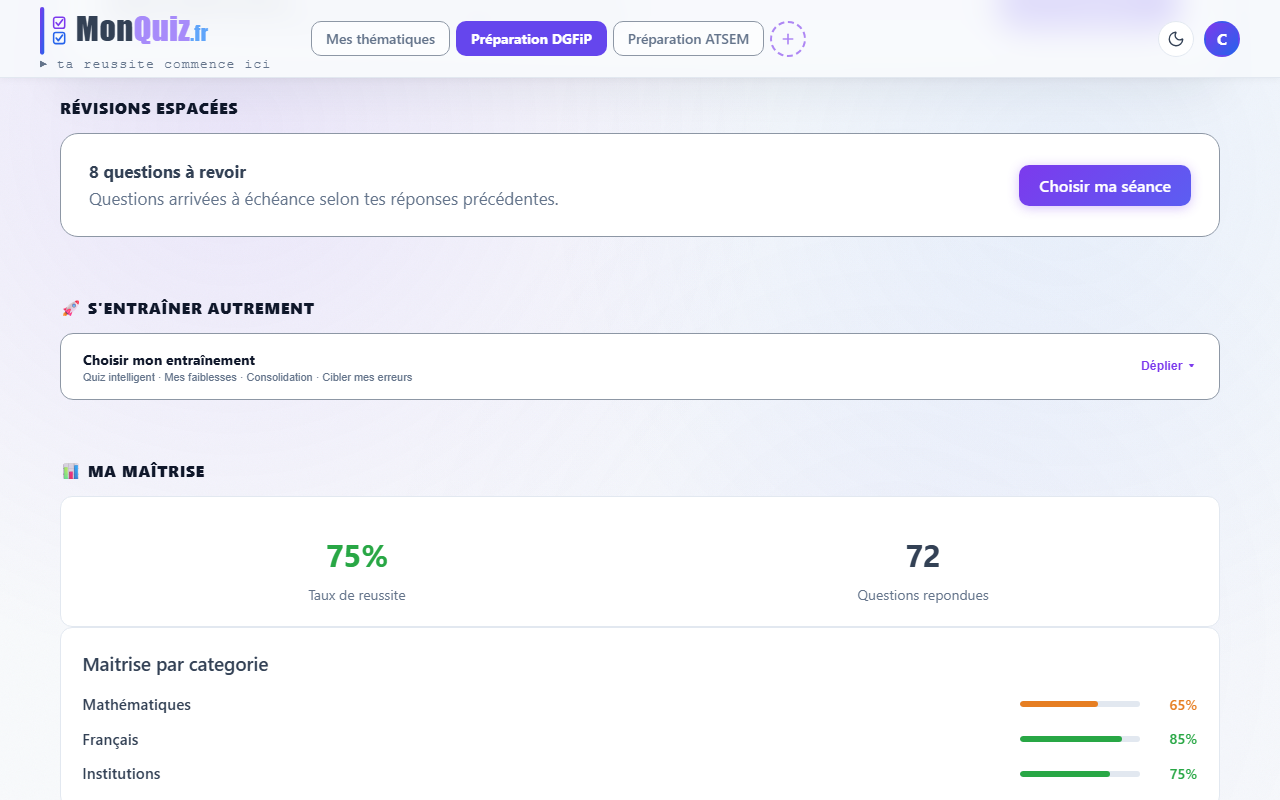Click the 72 Questions repondues value

pos(923,556)
